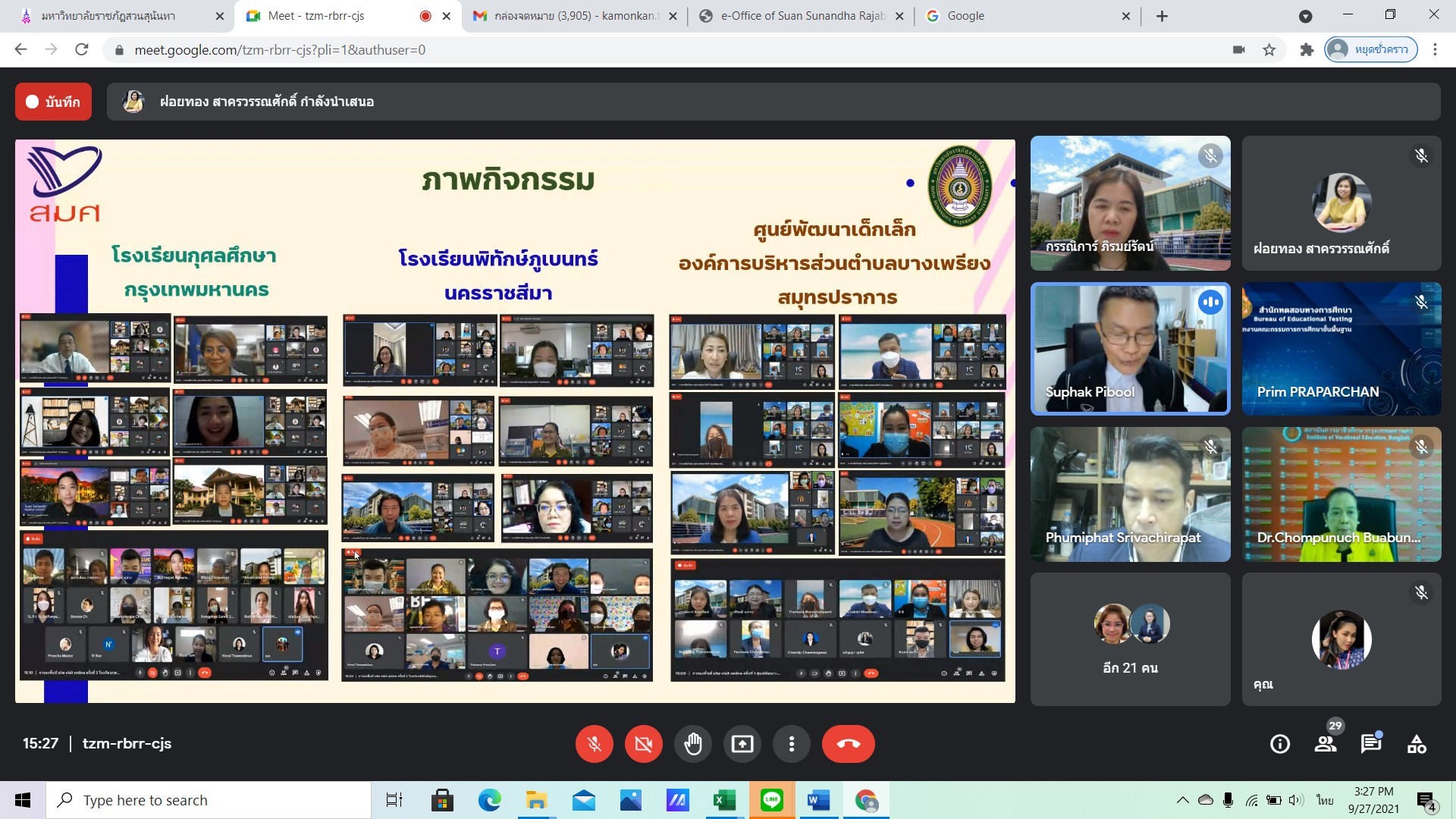Toggle the turned-off camera button
Viewport: 1456px width, 819px height.
point(643,744)
